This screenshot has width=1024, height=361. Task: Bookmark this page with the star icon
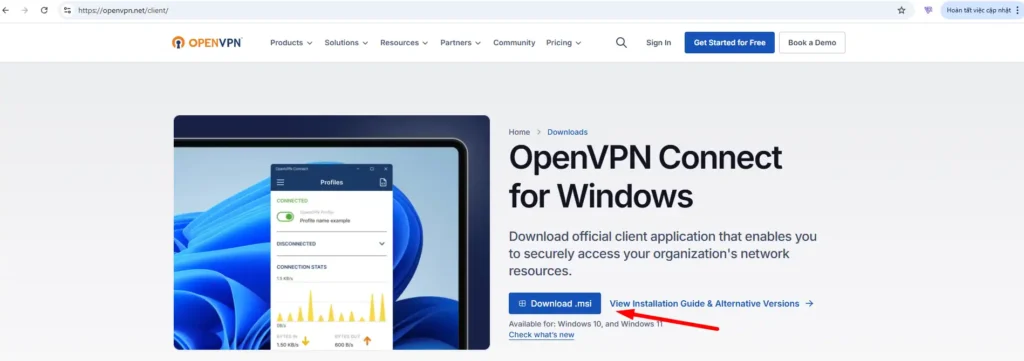901,10
